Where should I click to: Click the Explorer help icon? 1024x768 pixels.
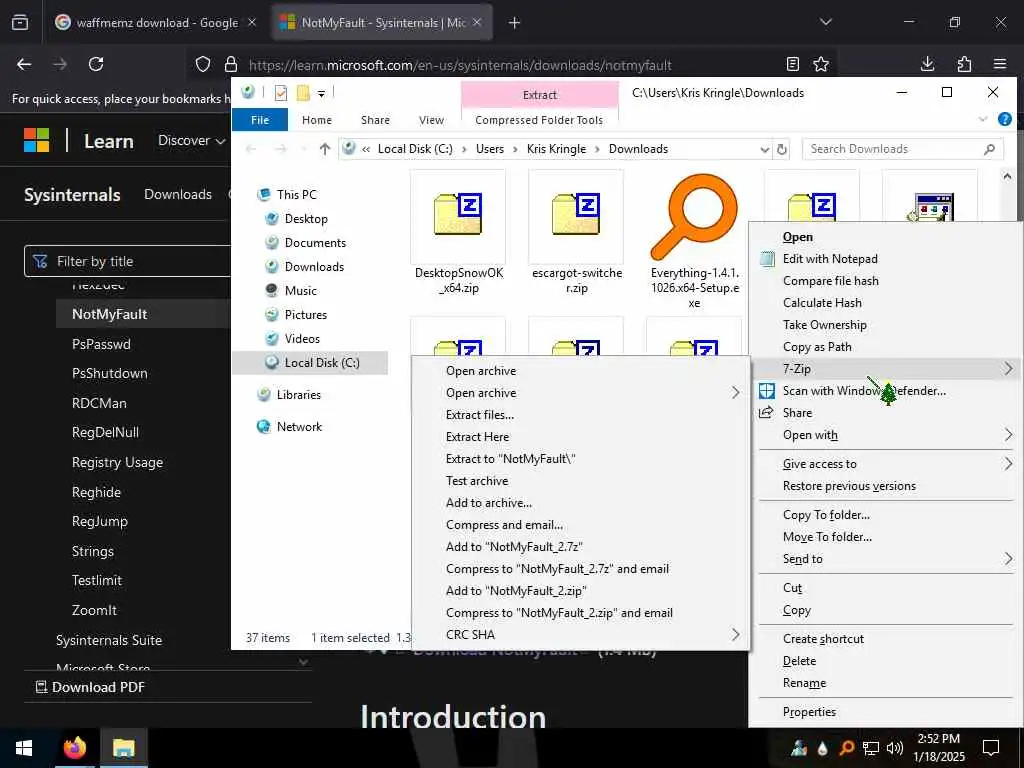[1005, 120]
